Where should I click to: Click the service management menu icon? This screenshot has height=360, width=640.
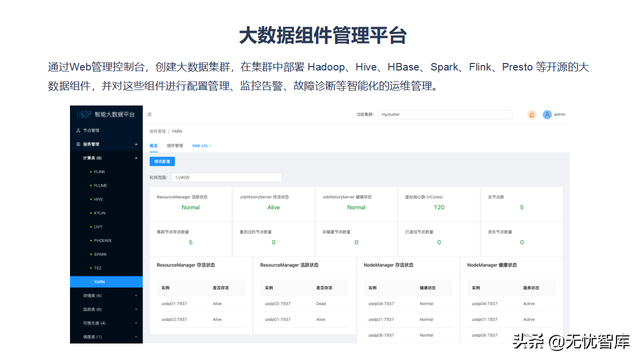pyautogui.click(x=78, y=144)
